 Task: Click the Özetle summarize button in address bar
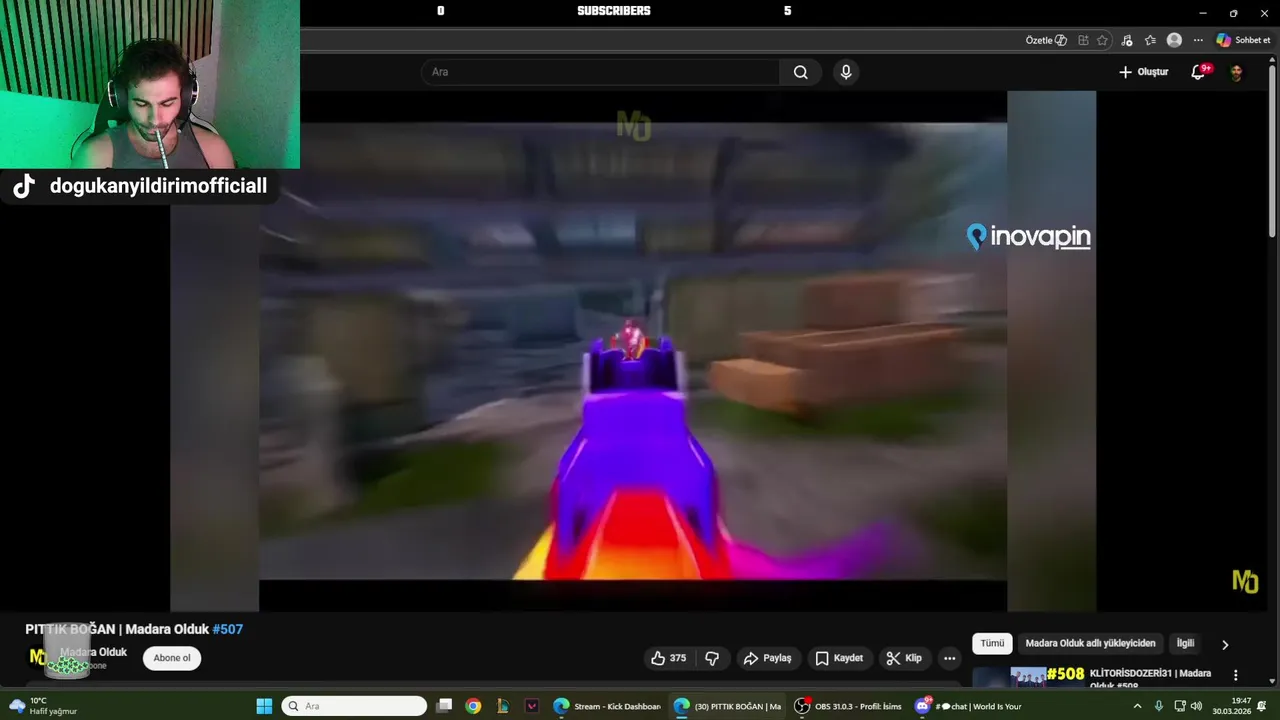click(x=1046, y=40)
